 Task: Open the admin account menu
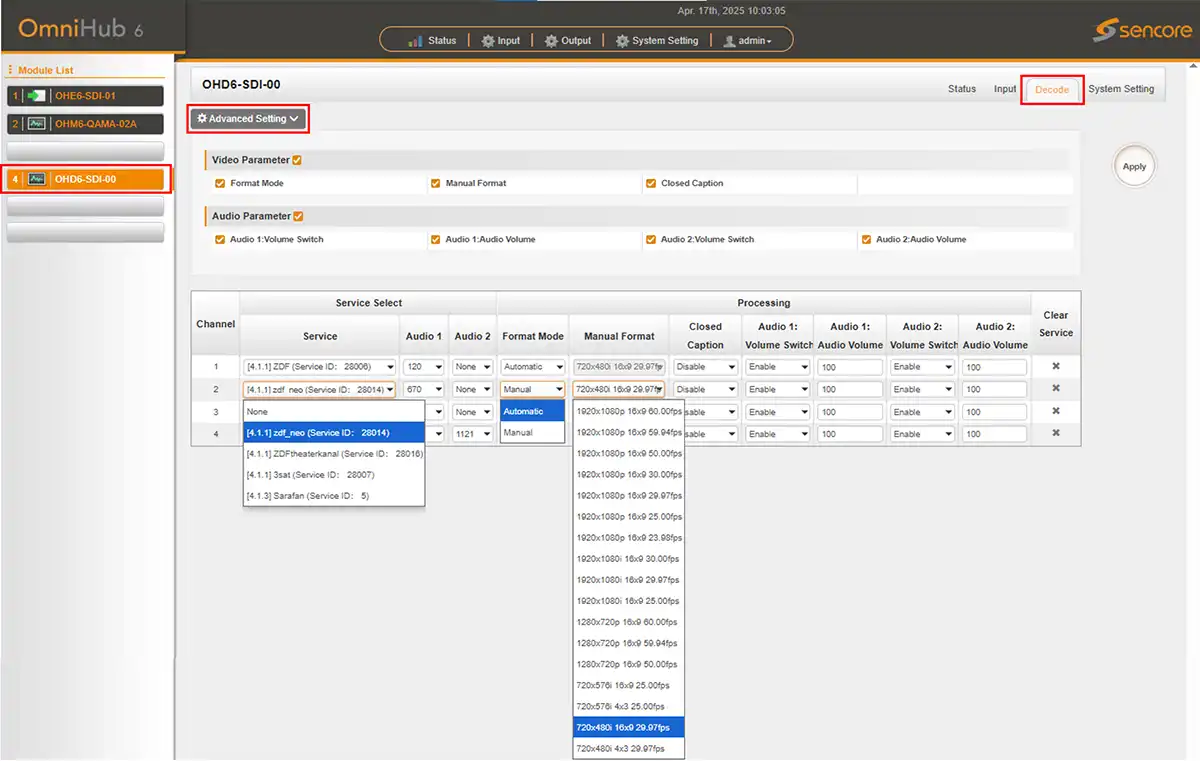[755, 41]
